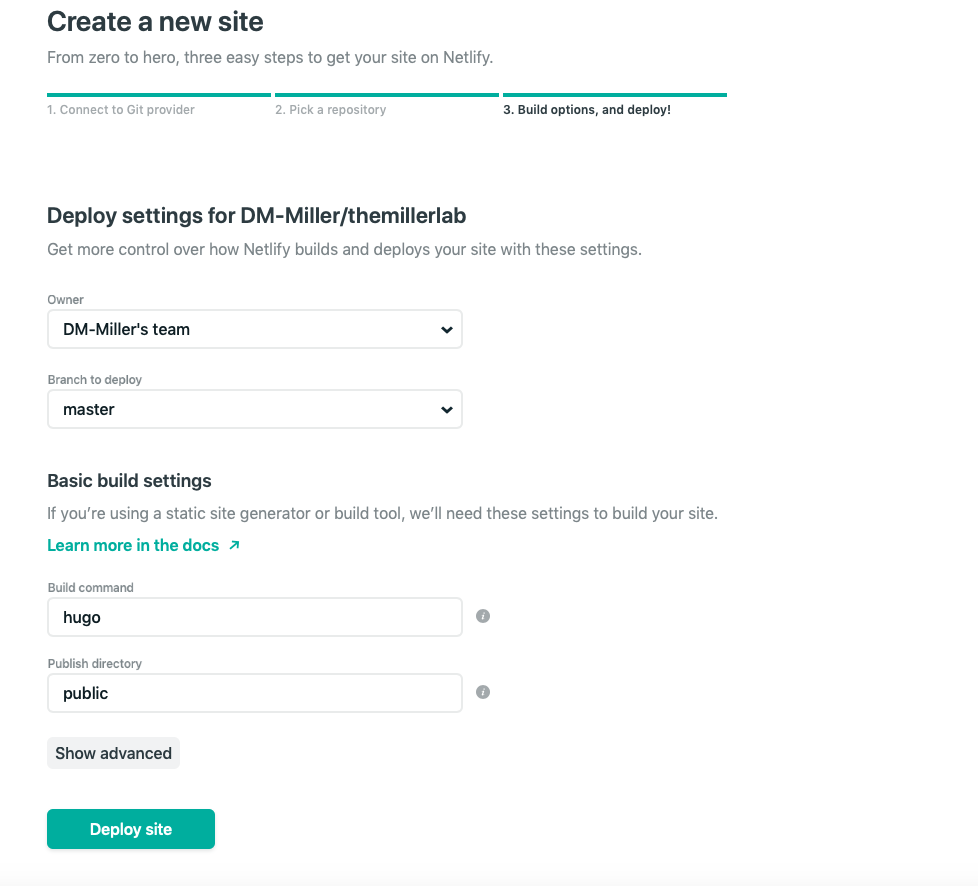
Task: Focus the Build command field containing hugo
Action: click(x=254, y=617)
